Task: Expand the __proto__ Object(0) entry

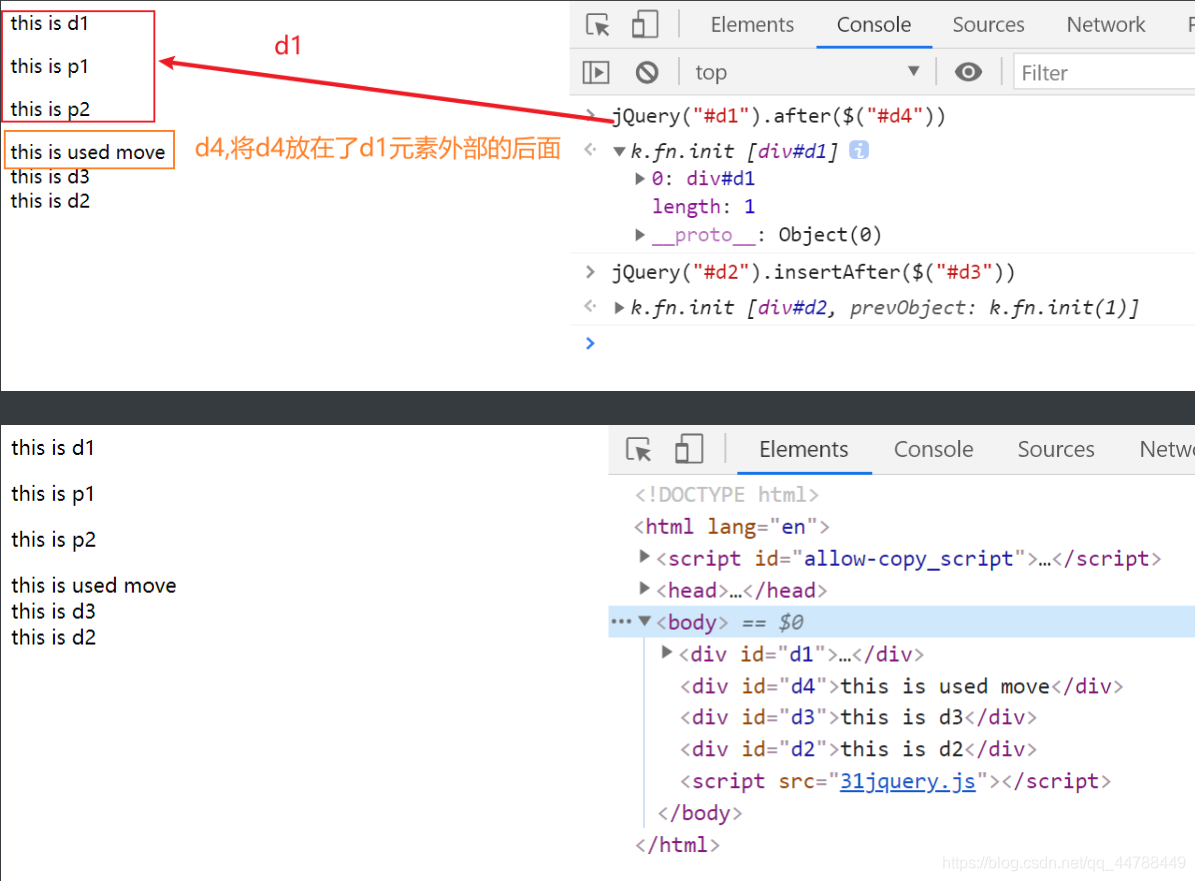Action: 639,235
